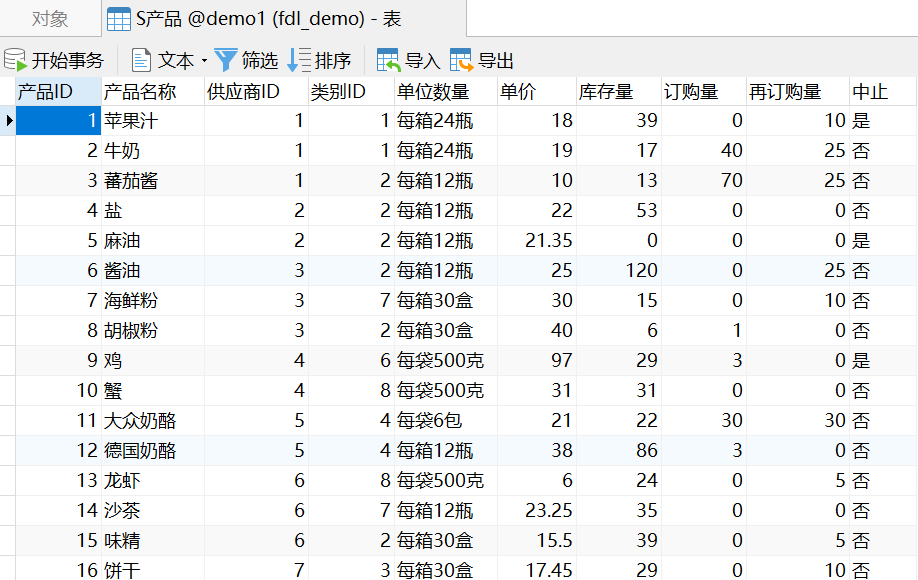
Task: Click the 排序 sort icon
Action: point(299,61)
